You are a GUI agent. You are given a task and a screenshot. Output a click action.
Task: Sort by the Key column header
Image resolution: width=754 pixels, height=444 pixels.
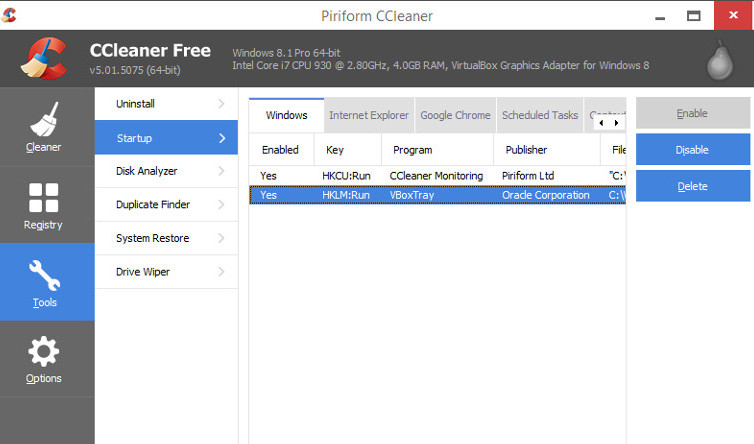pyautogui.click(x=348, y=150)
